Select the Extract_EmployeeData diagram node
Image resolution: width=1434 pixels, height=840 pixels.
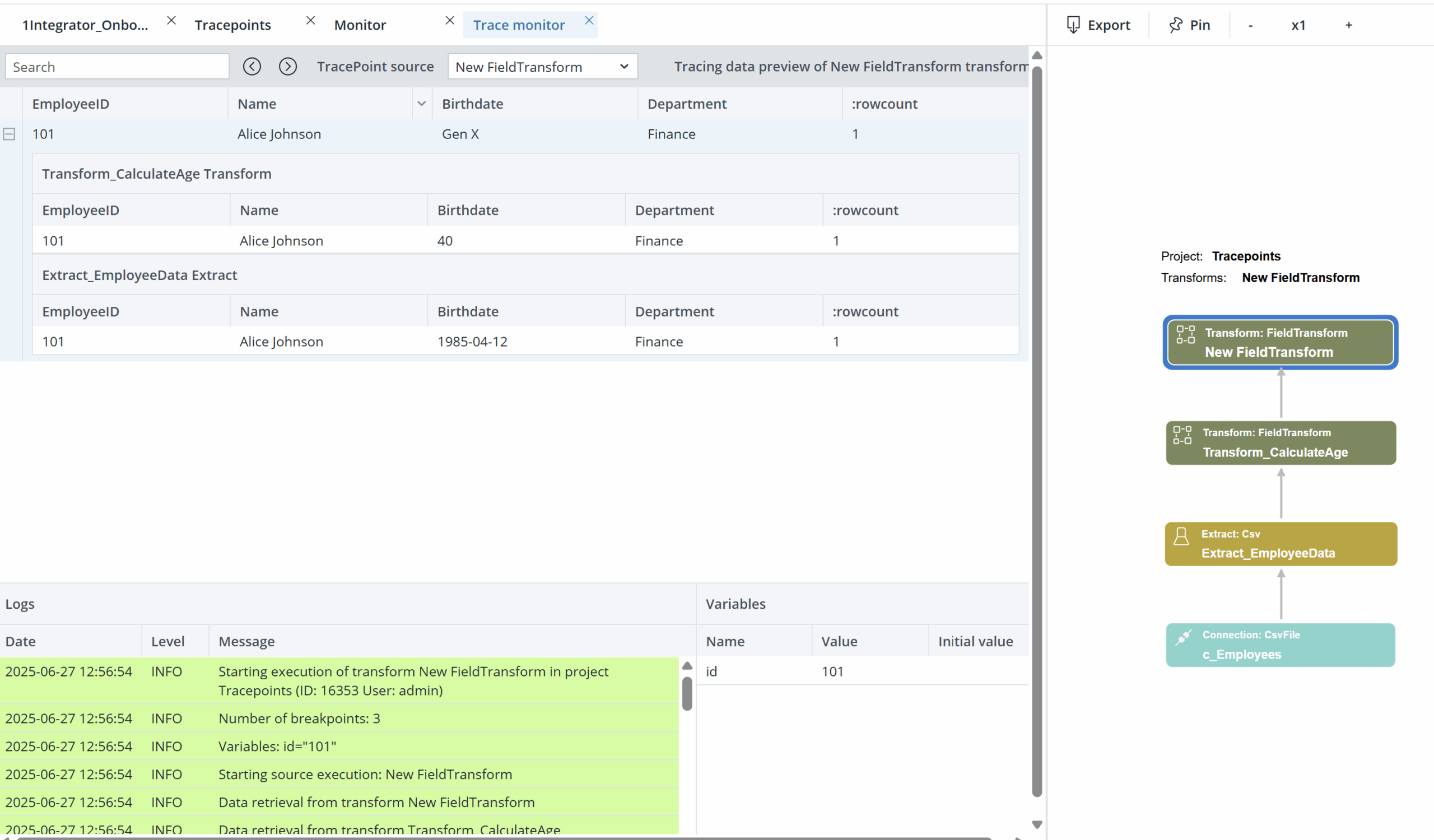coord(1281,544)
